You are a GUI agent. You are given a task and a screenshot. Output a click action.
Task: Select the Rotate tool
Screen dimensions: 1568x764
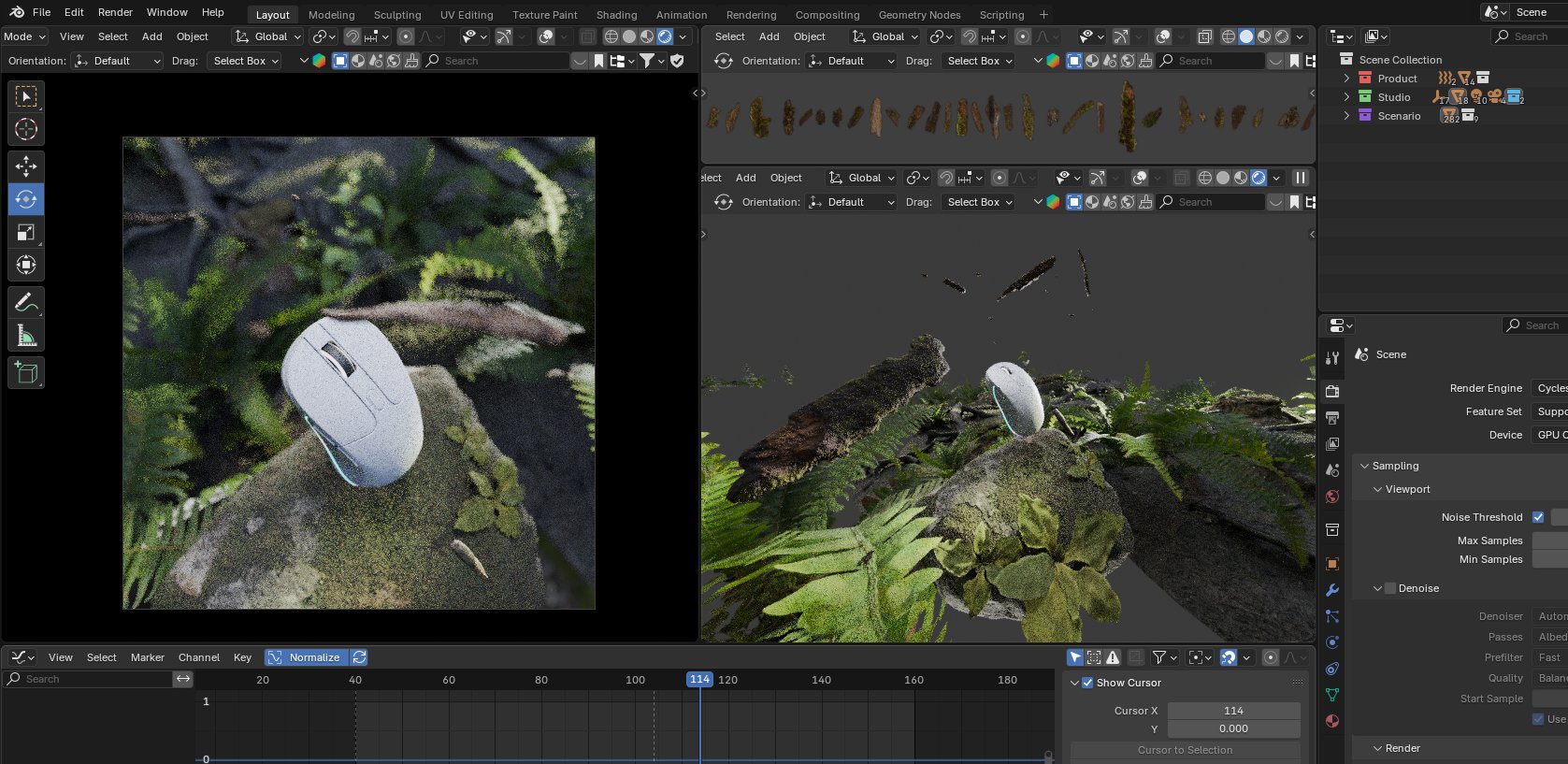click(x=26, y=199)
